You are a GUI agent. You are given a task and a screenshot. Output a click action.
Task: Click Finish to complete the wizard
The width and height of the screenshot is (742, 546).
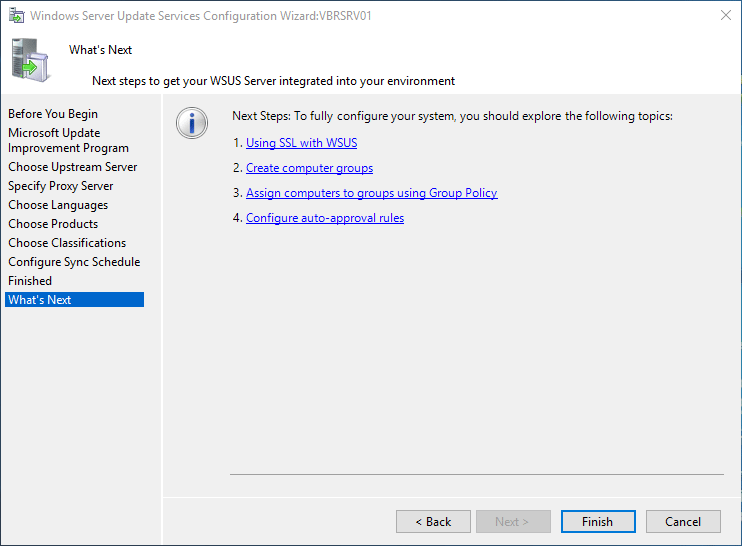[x=597, y=521]
